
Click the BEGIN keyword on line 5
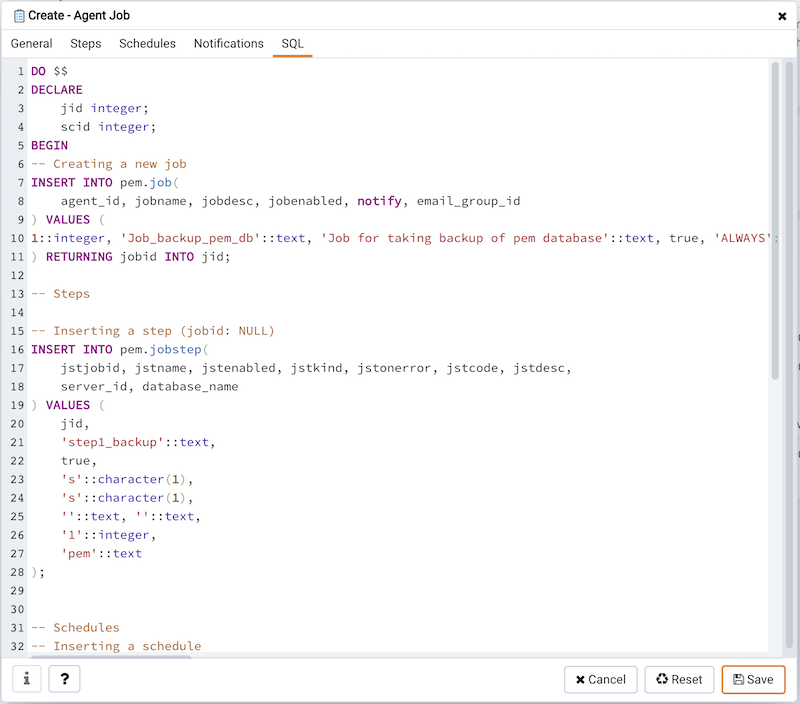[x=49, y=145]
